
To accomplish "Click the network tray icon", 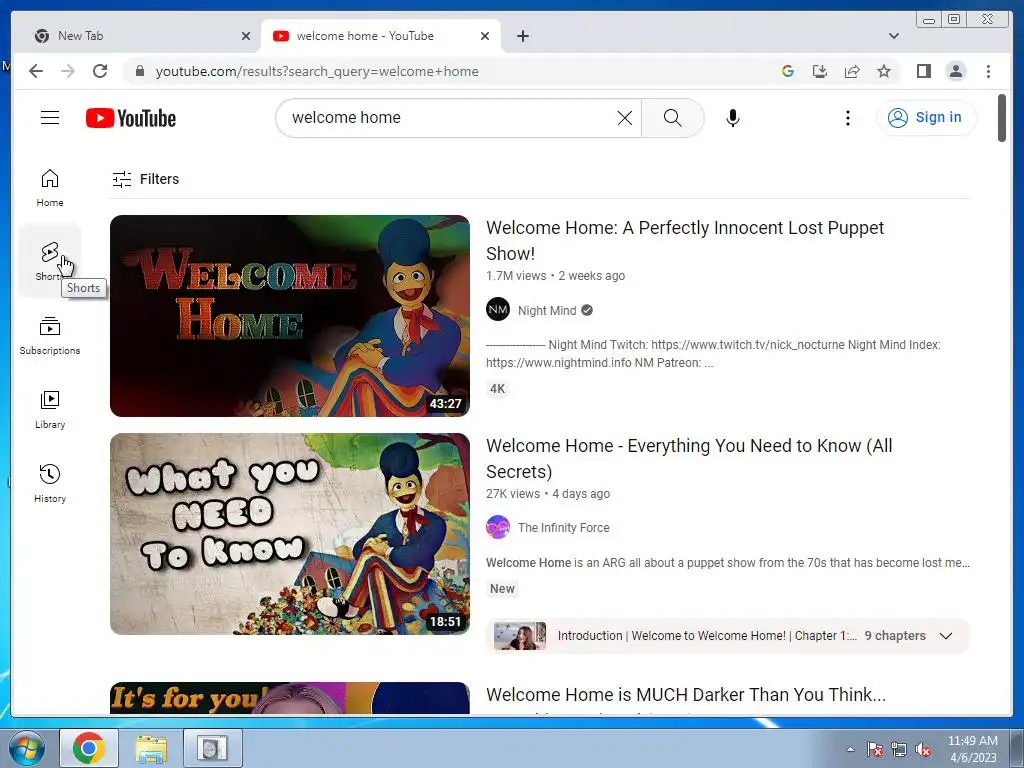I will coord(899,750).
